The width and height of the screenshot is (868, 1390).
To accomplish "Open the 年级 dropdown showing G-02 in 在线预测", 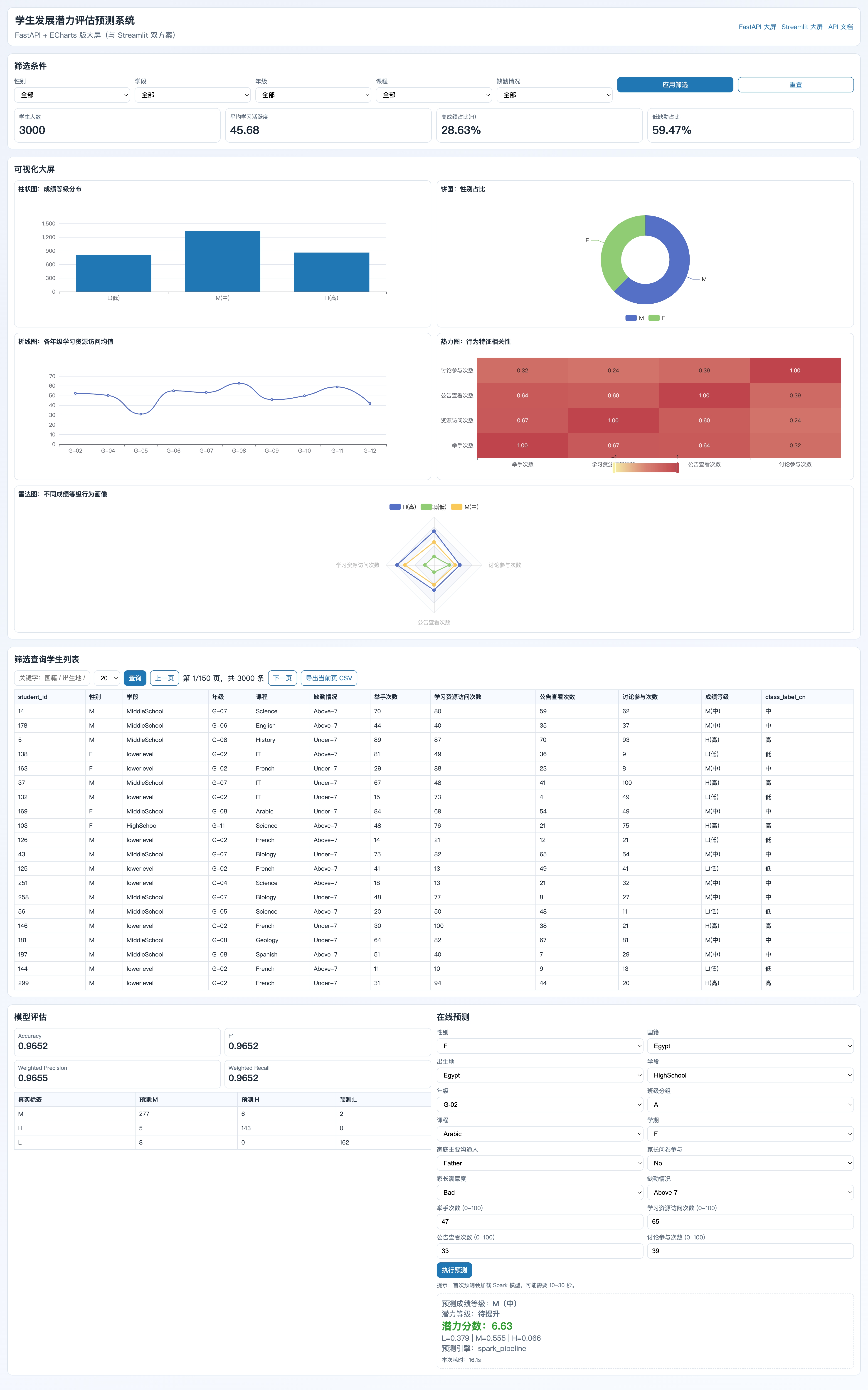I will (x=540, y=1105).
